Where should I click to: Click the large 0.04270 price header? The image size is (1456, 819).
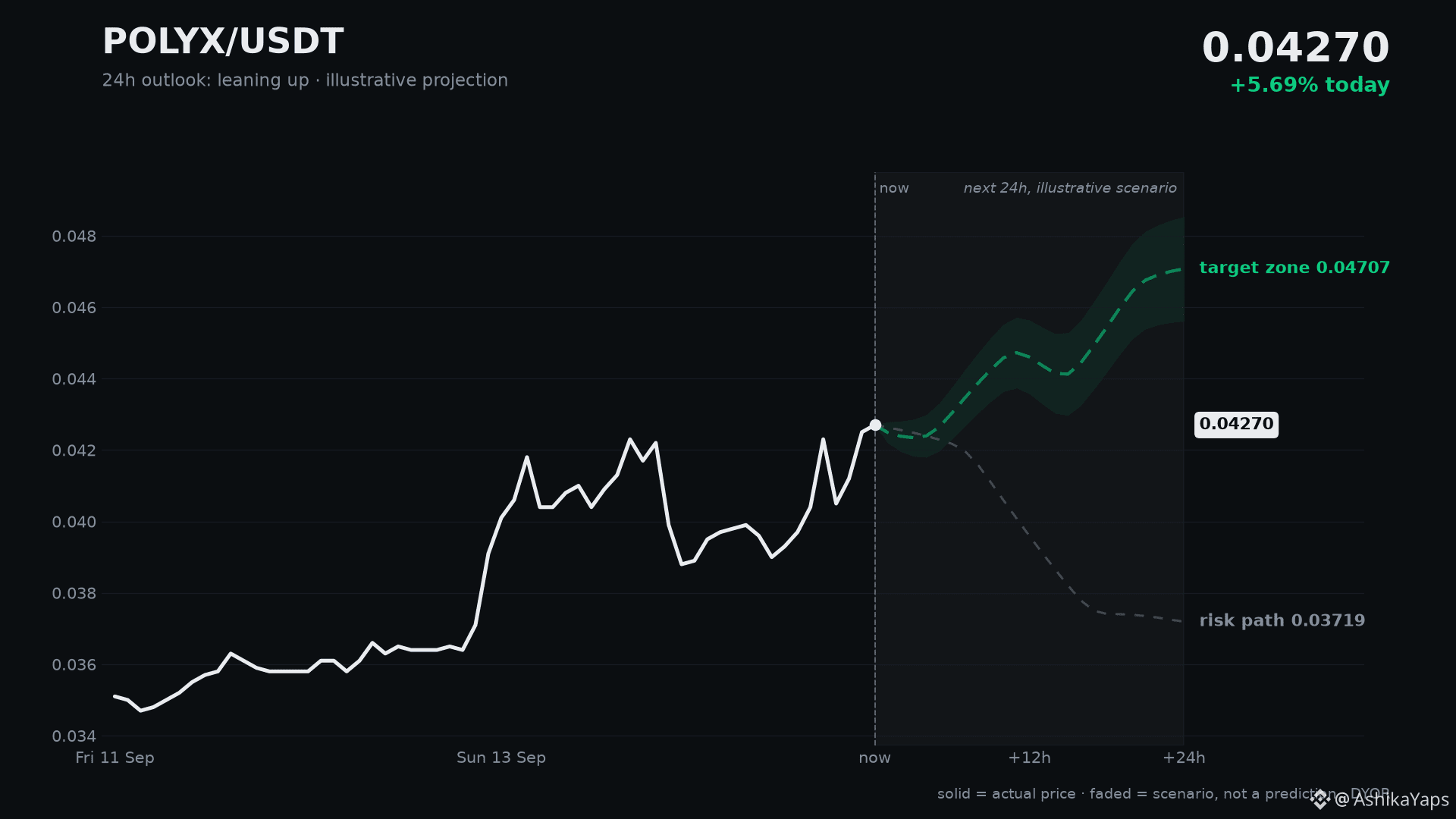coord(1295,48)
